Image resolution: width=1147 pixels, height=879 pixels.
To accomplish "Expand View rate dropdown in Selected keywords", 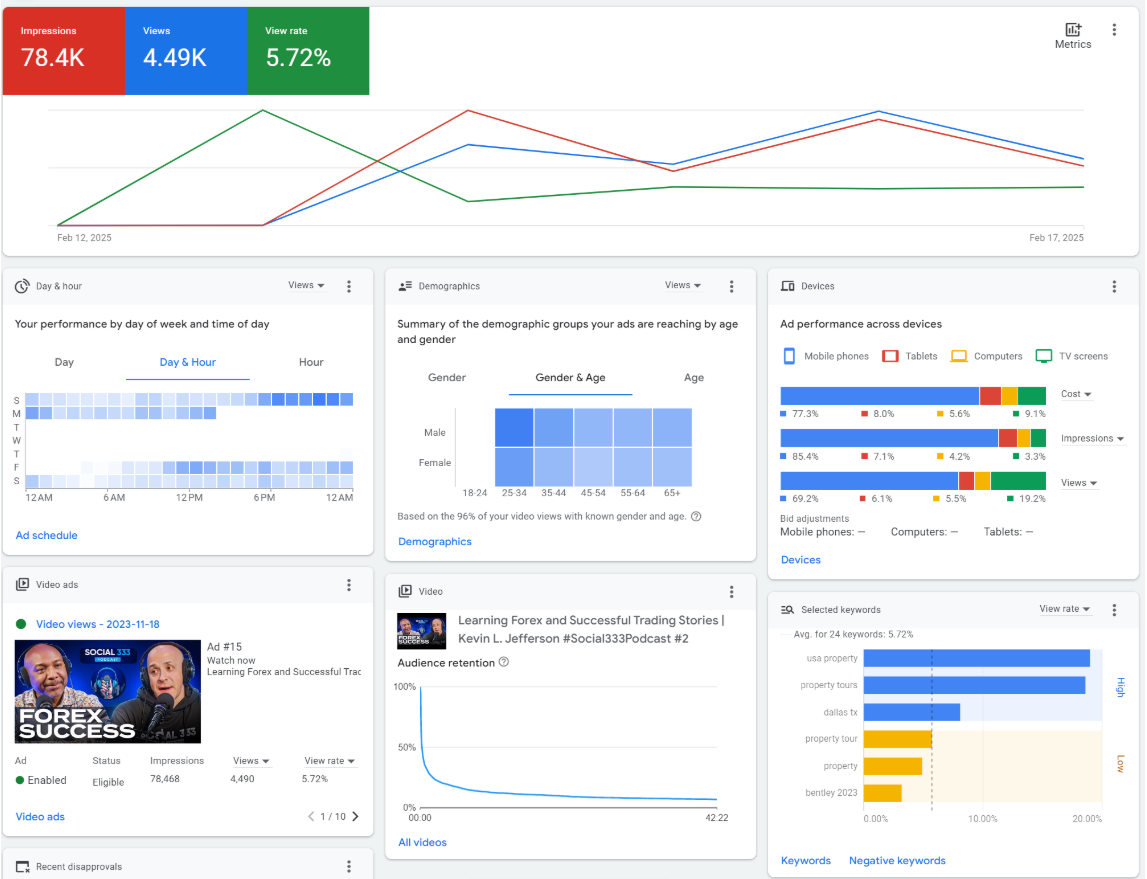I will pos(1064,609).
